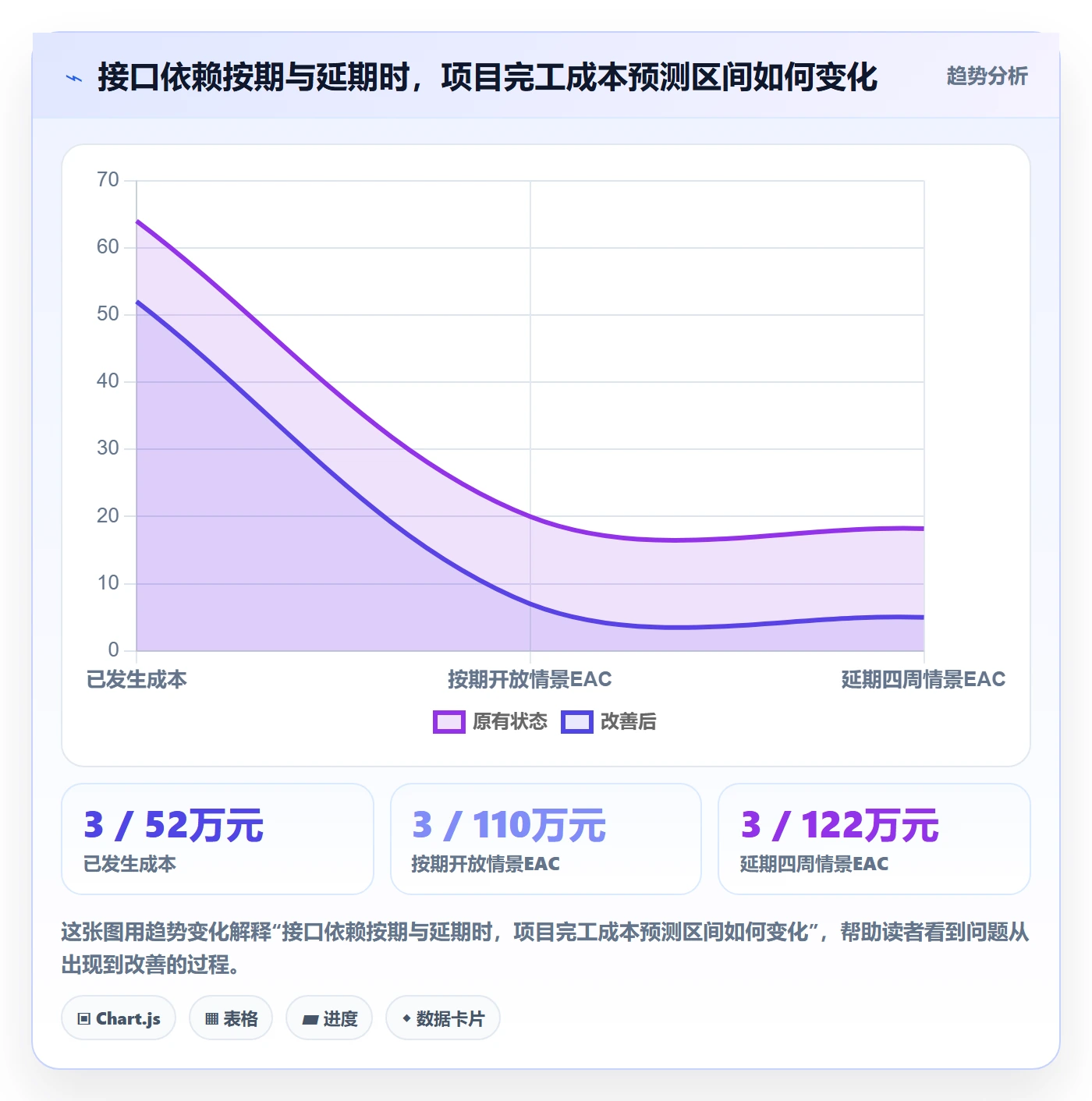Click the 按期开放情景EAC caption in the stat card
This screenshot has height=1101, width=1092.
pyautogui.click(x=485, y=864)
